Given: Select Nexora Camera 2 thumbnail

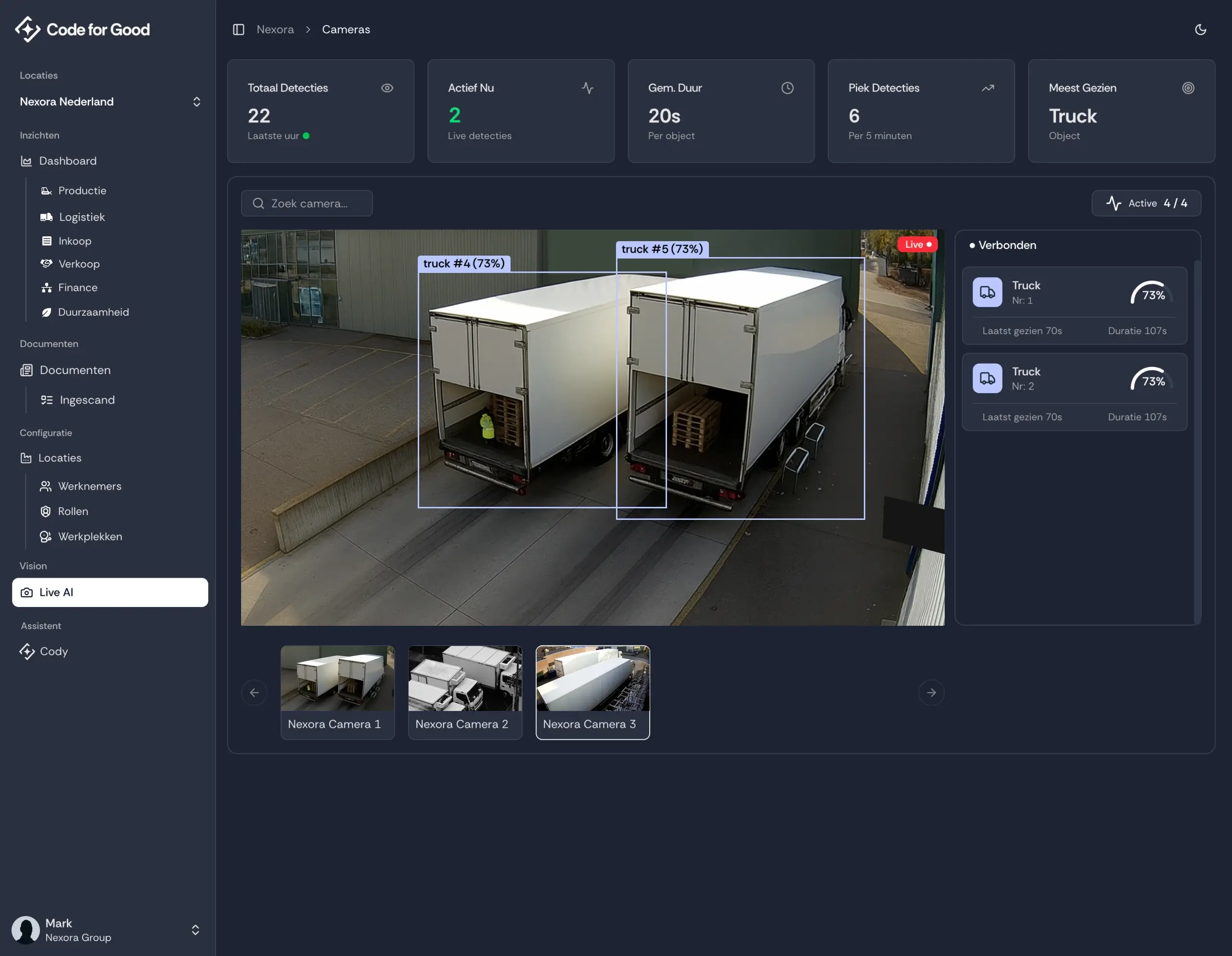Looking at the screenshot, I should pos(465,692).
